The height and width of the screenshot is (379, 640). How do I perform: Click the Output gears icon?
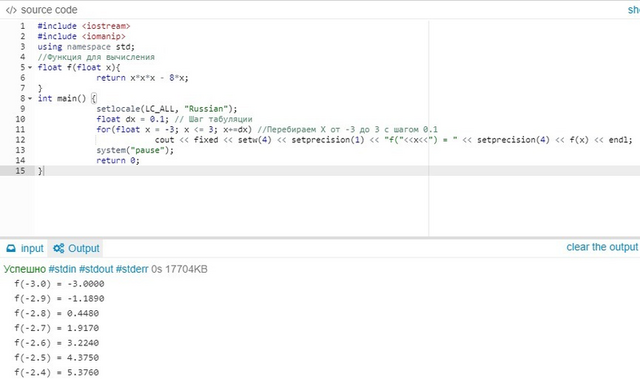[x=59, y=248]
